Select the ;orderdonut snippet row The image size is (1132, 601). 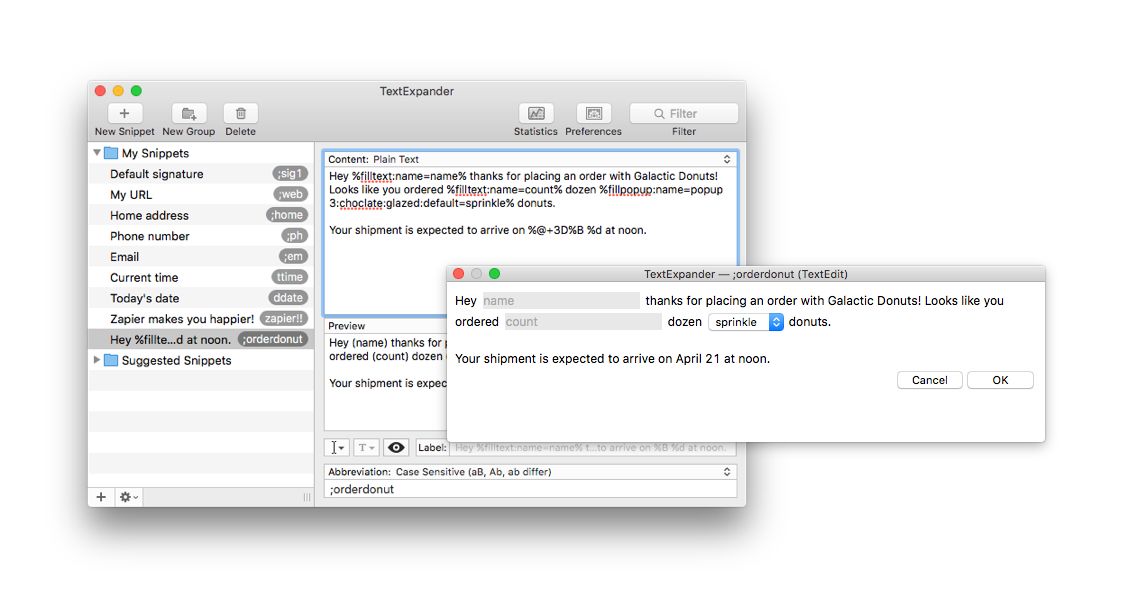[x=201, y=340]
